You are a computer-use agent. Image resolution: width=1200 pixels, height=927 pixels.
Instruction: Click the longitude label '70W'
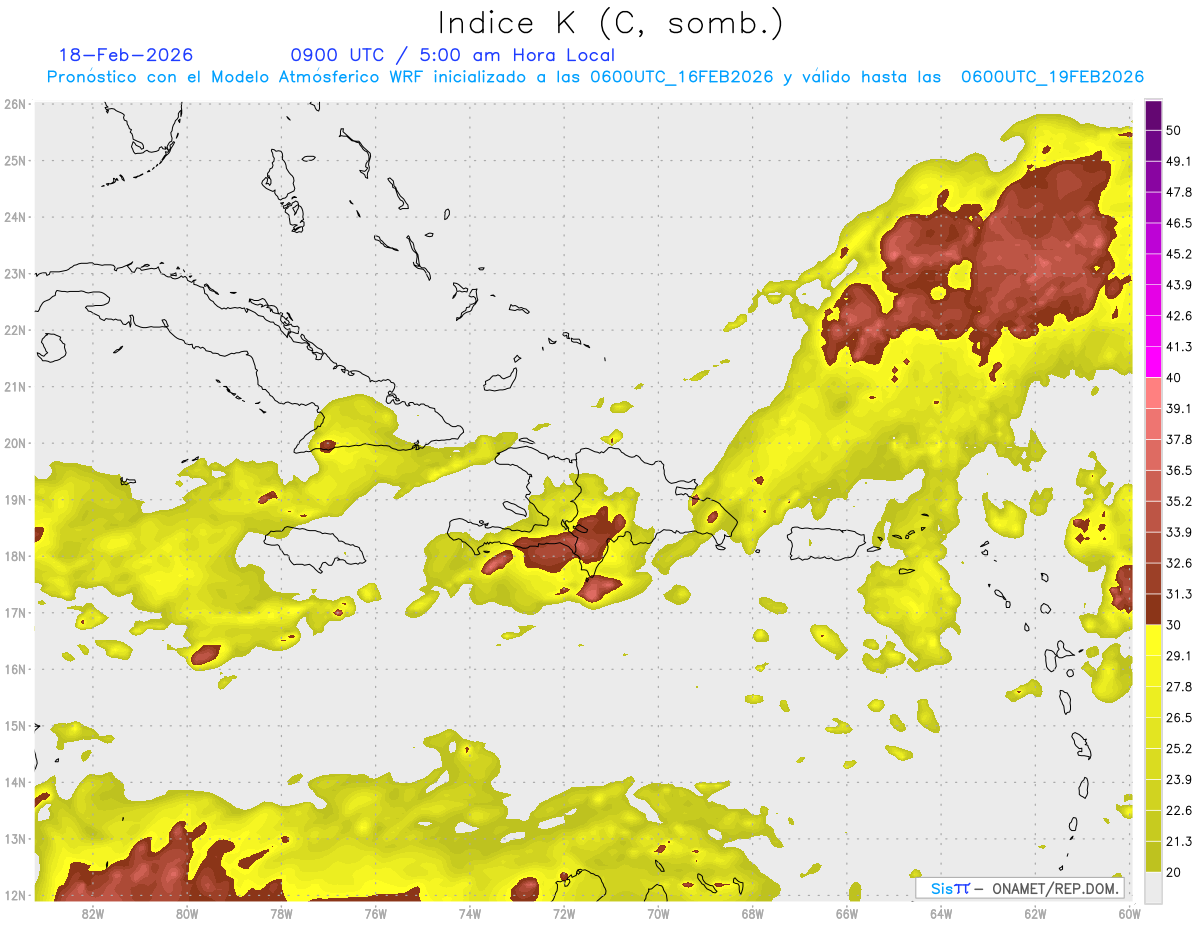click(658, 913)
